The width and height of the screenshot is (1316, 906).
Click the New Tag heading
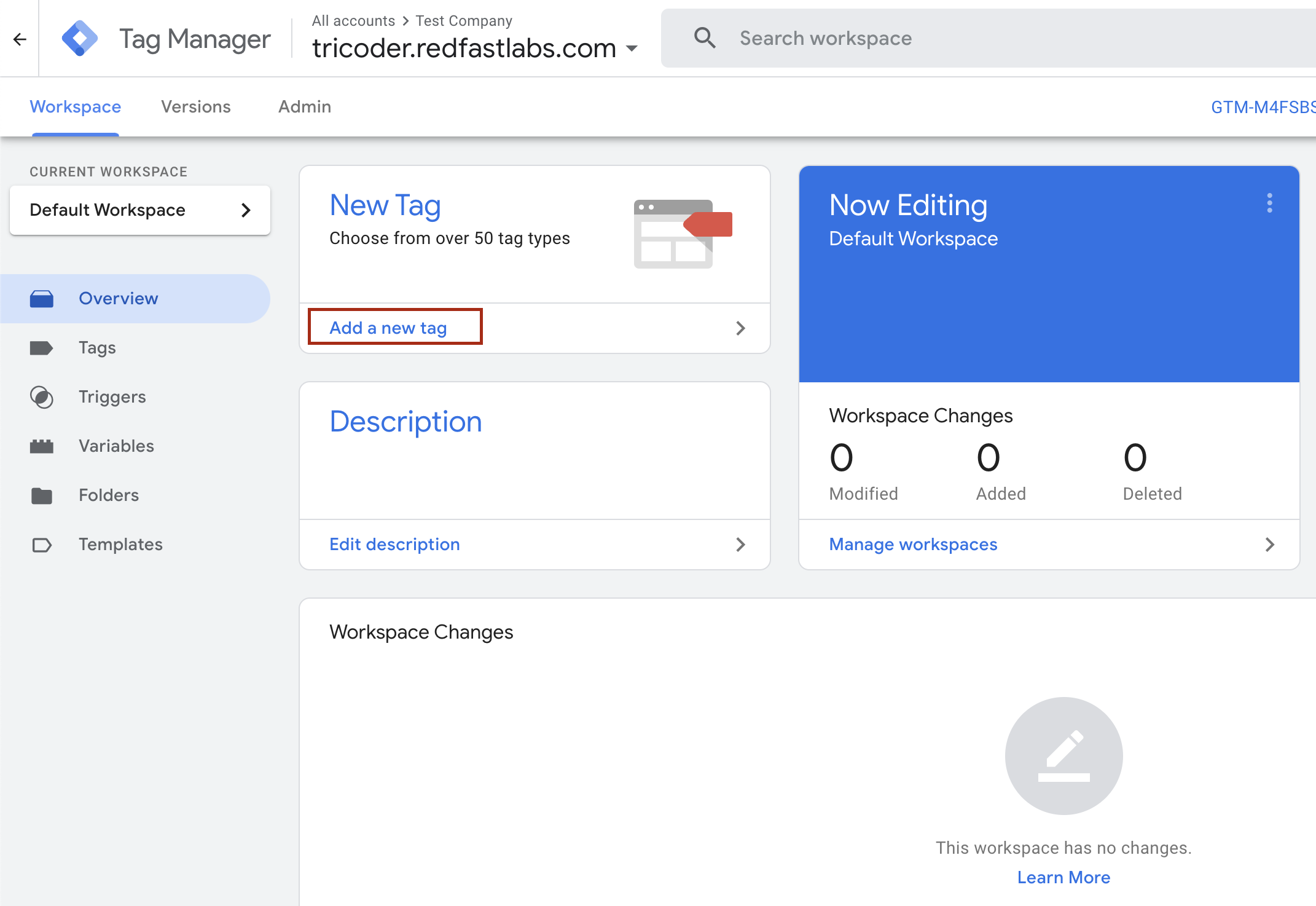click(x=385, y=205)
